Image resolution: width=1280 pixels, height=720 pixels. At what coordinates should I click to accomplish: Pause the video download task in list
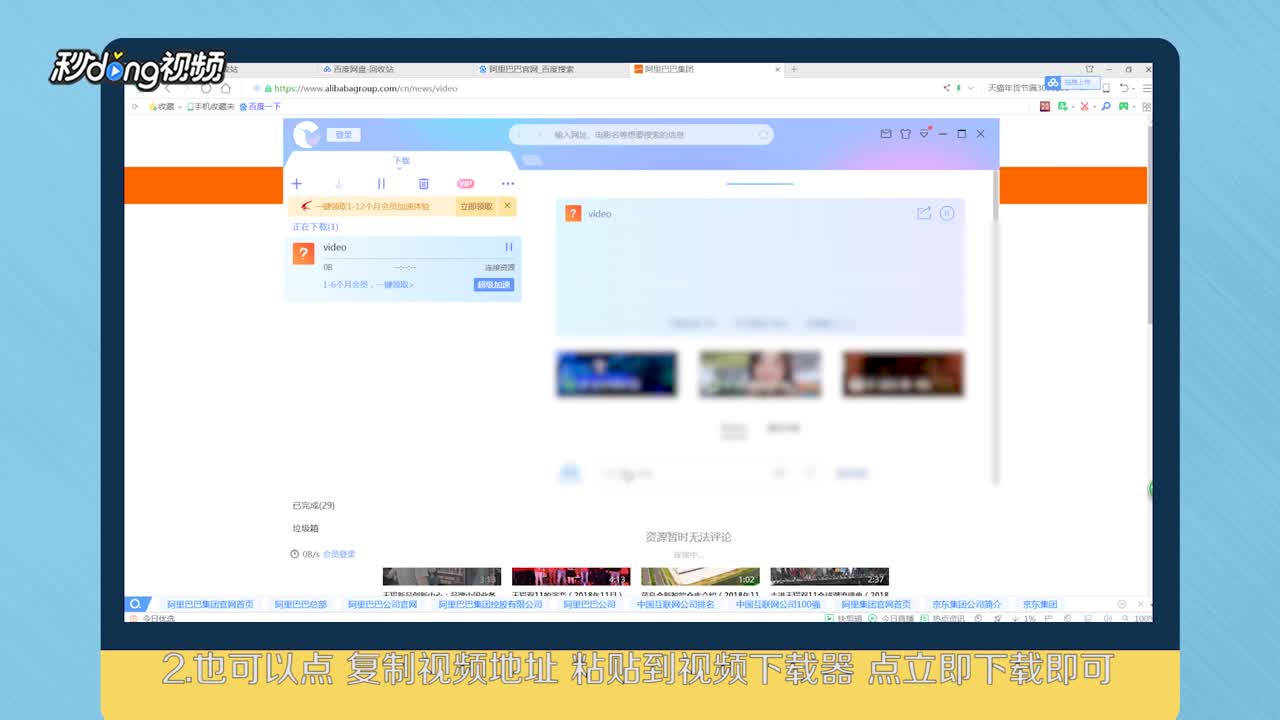pyautogui.click(x=509, y=247)
